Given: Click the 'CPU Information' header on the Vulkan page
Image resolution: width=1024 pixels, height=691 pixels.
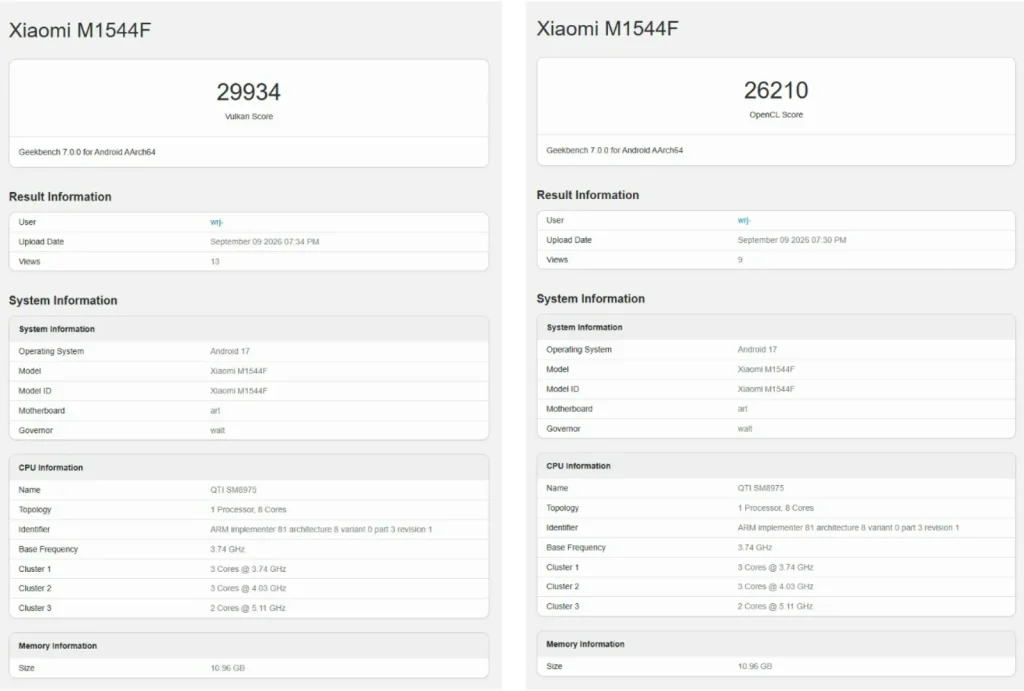Looking at the screenshot, I should pyautogui.click(x=51, y=468).
